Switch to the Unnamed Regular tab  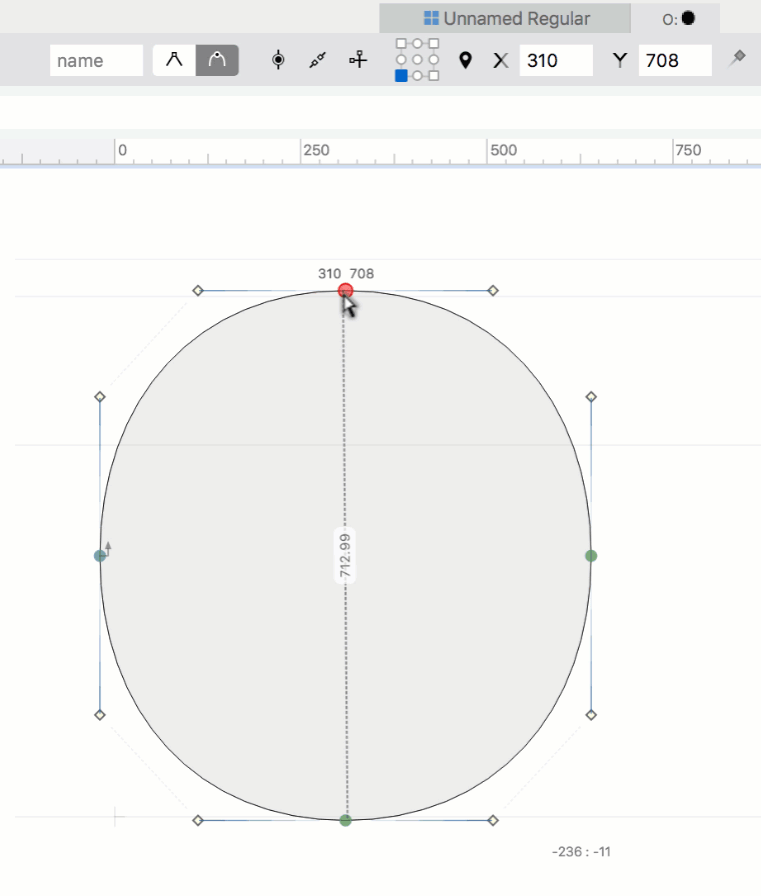click(505, 18)
